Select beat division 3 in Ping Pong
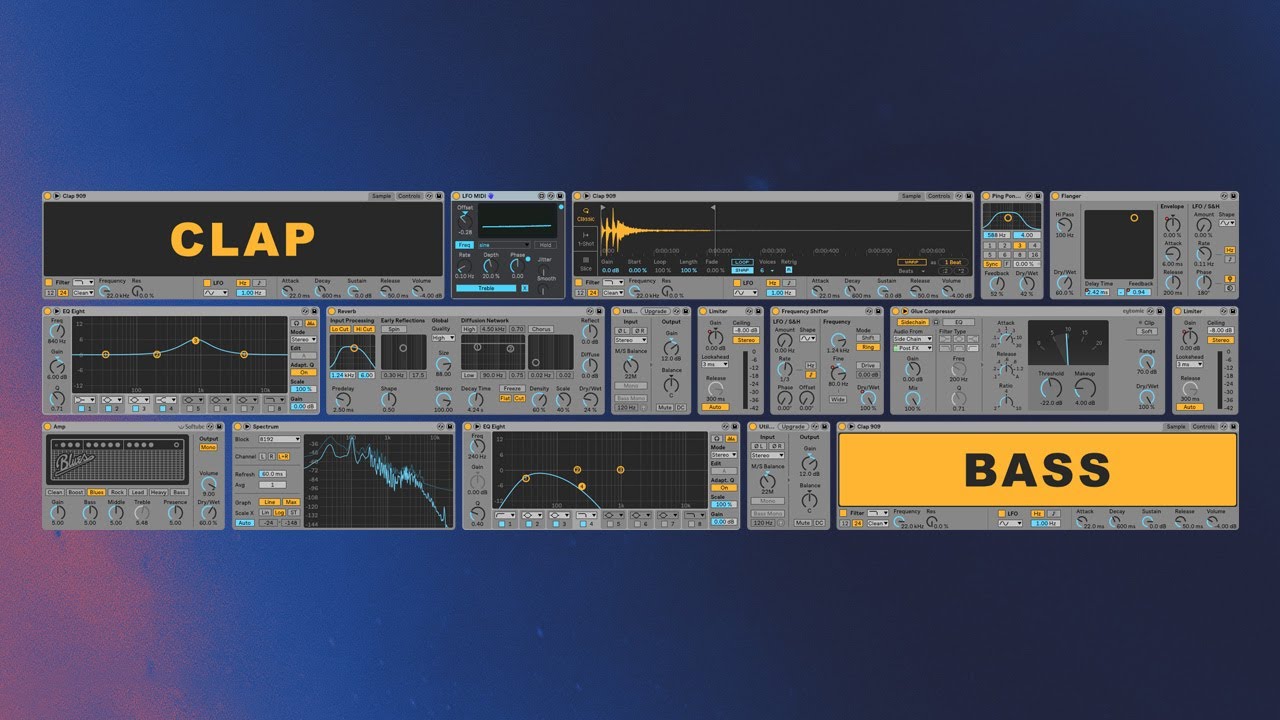 pyautogui.click(x=1020, y=245)
